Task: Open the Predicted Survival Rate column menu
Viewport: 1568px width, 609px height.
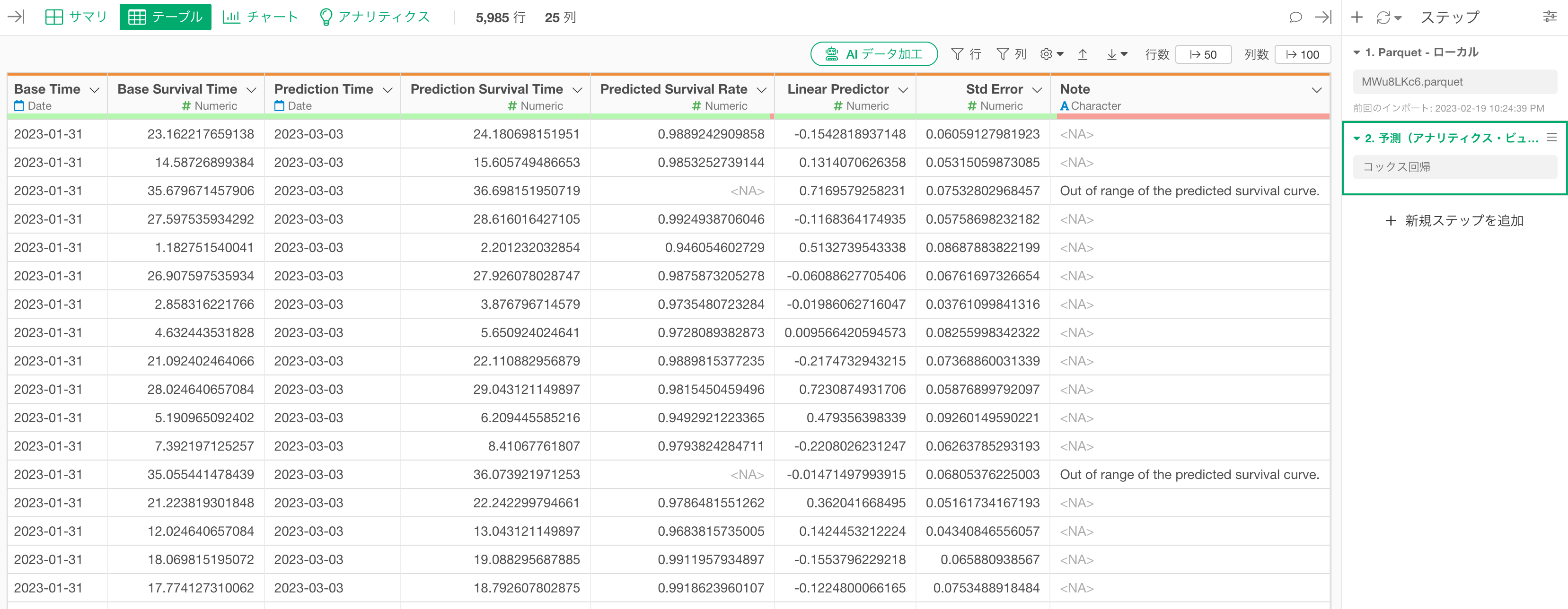Action: click(761, 90)
